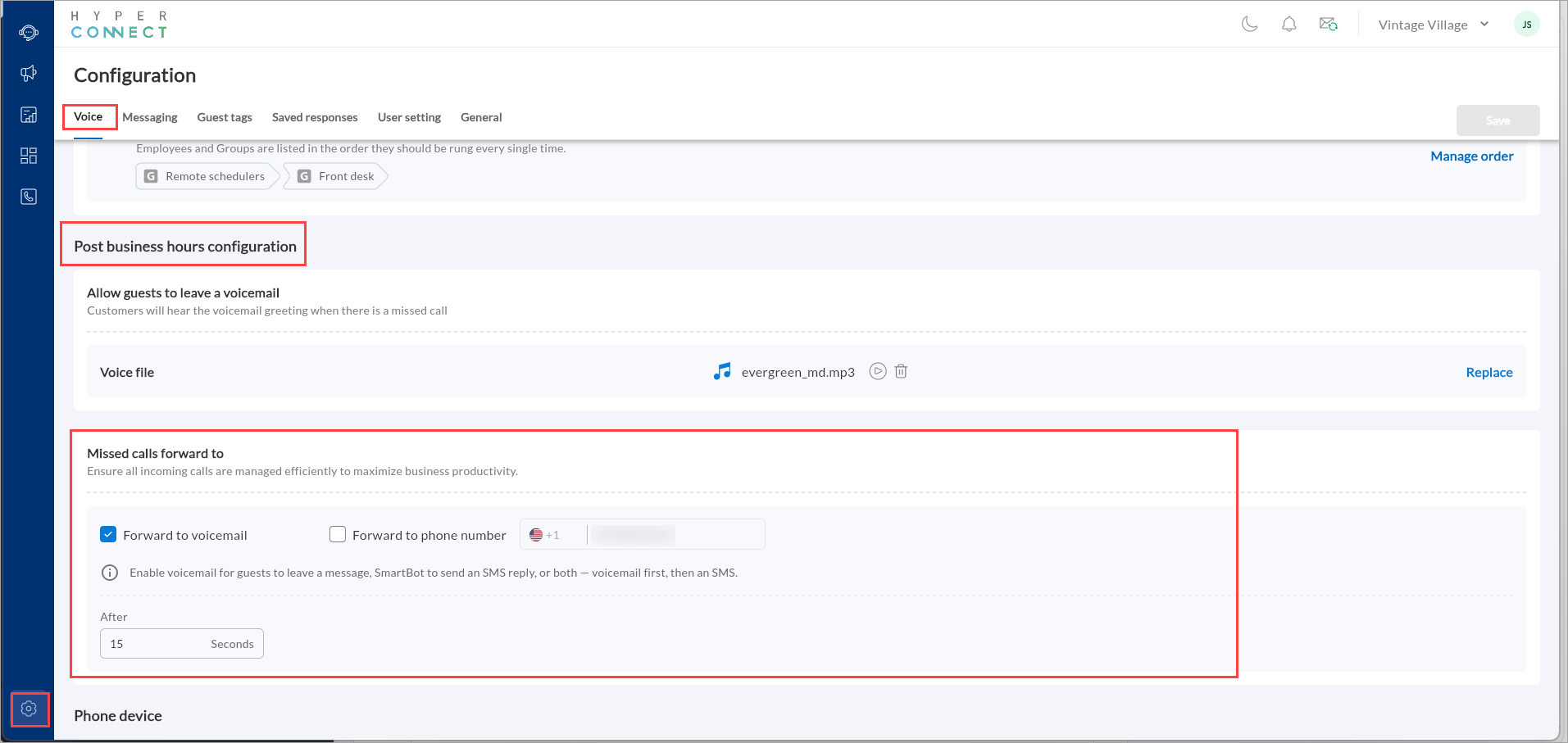Select the Remote schedulers group chip

(x=207, y=176)
